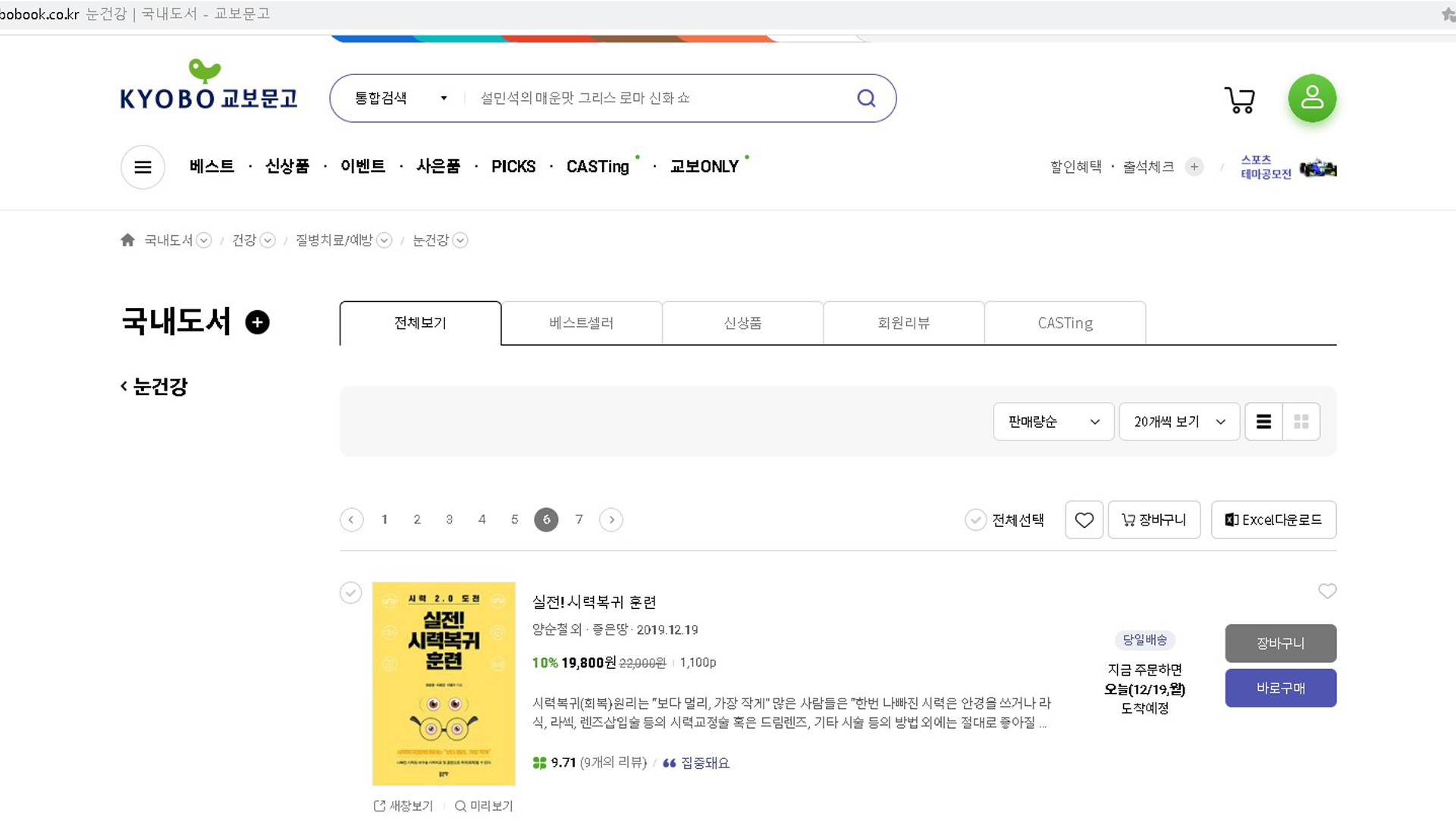Toggle the 전체선택 select-all checkbox
Viewport: 1456px width, 819px height.
pos(975,520)
